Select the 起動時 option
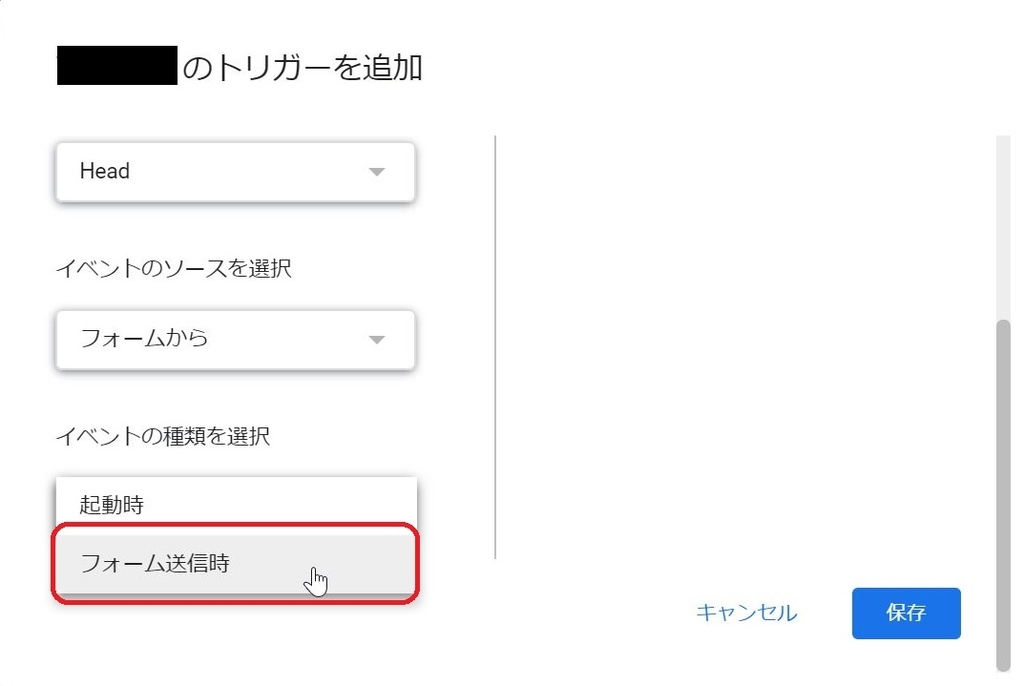Image resolution: width=1024 pixels, height=686 pixels. (x=236, y=505)
